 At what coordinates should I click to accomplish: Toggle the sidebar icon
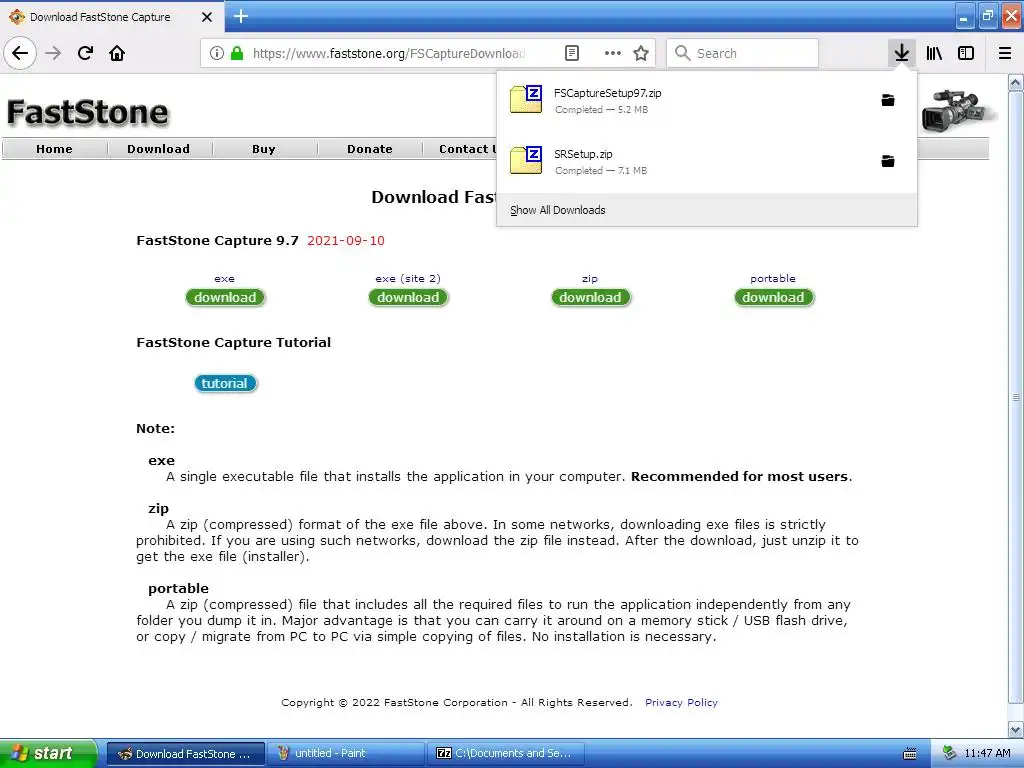966,53
